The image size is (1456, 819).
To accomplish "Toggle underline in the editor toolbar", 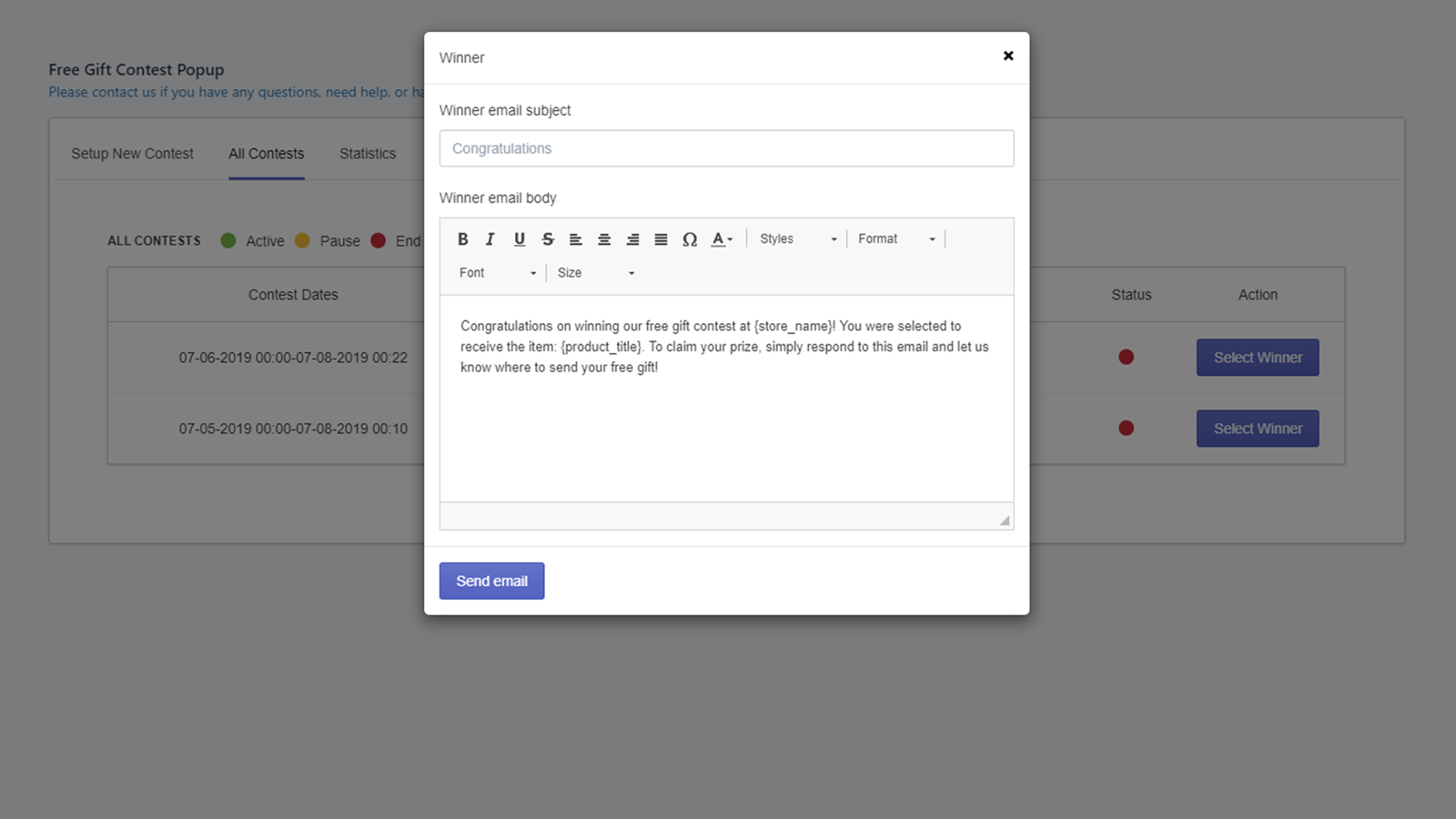I will 519,239.
